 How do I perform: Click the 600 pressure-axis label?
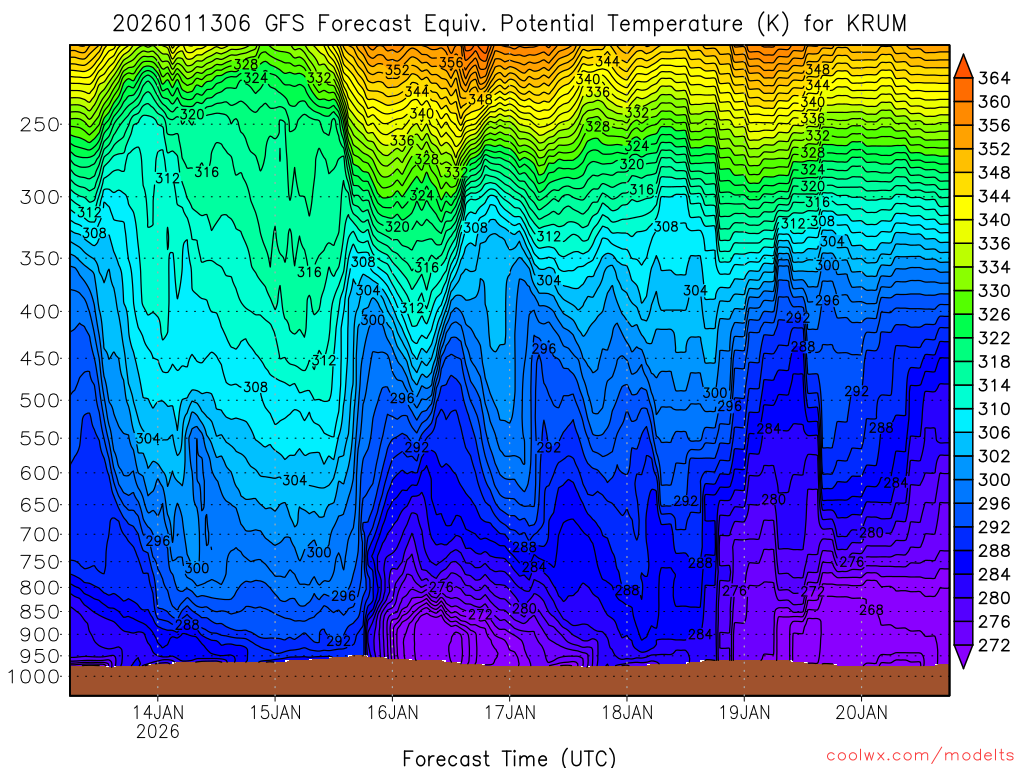click(40, 473)
